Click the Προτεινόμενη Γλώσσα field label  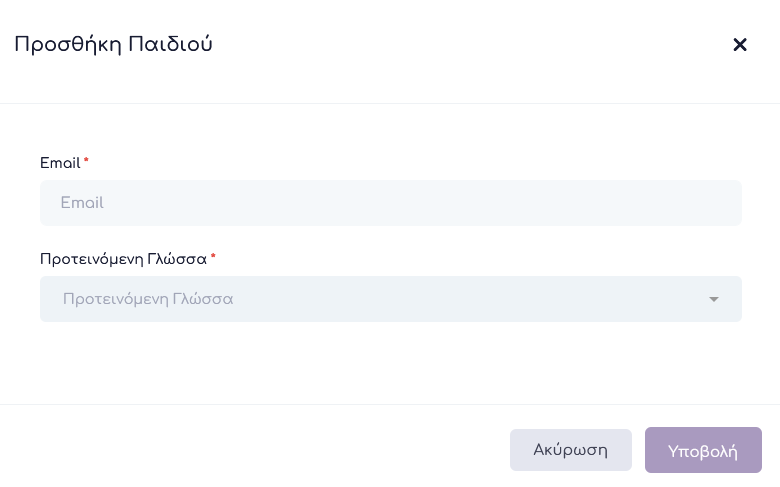tap(123, 259)
